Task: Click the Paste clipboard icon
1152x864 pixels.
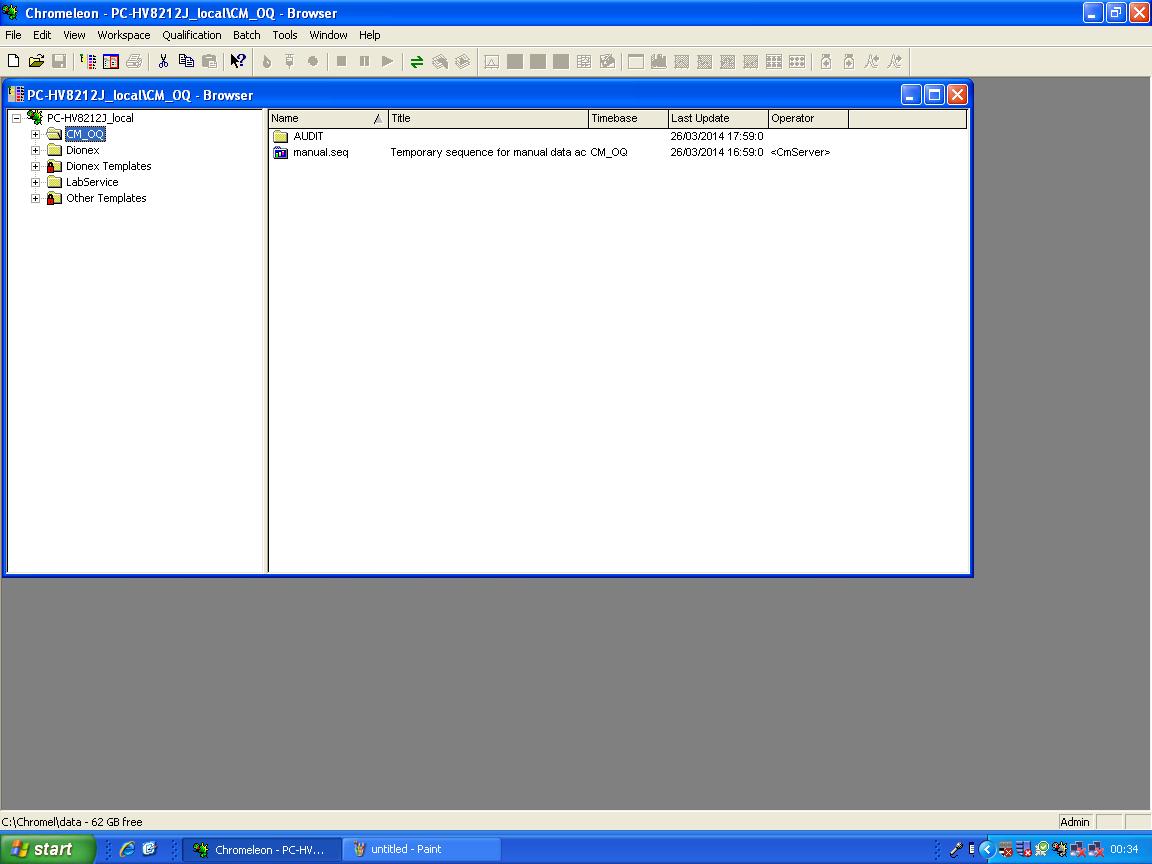Action: click(209, 62)
